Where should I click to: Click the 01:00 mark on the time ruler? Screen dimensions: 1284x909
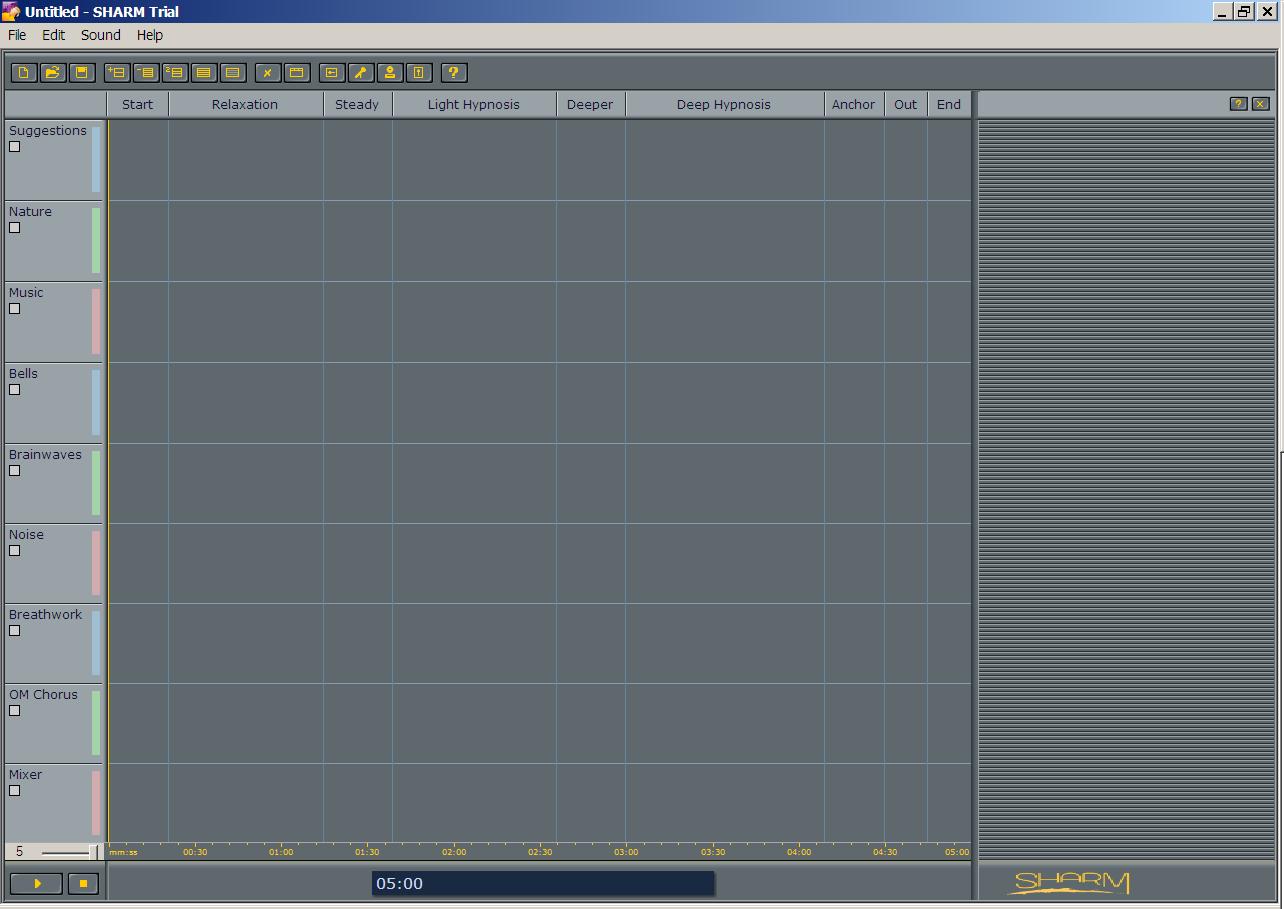[281, 852]
